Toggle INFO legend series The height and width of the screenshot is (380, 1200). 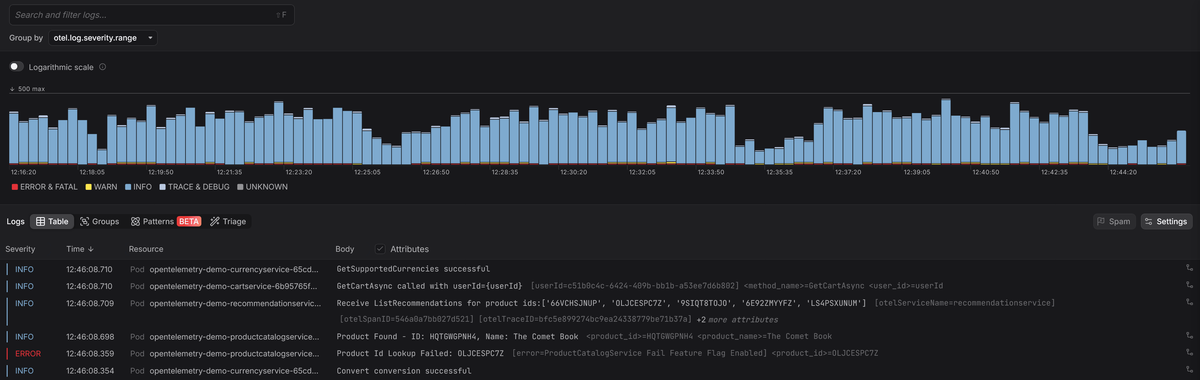pyautogui.click(x=140, y=186)
